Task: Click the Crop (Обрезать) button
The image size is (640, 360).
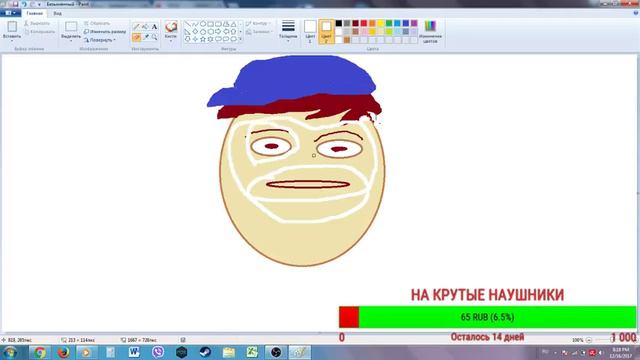Action: (x=97, y=24)
